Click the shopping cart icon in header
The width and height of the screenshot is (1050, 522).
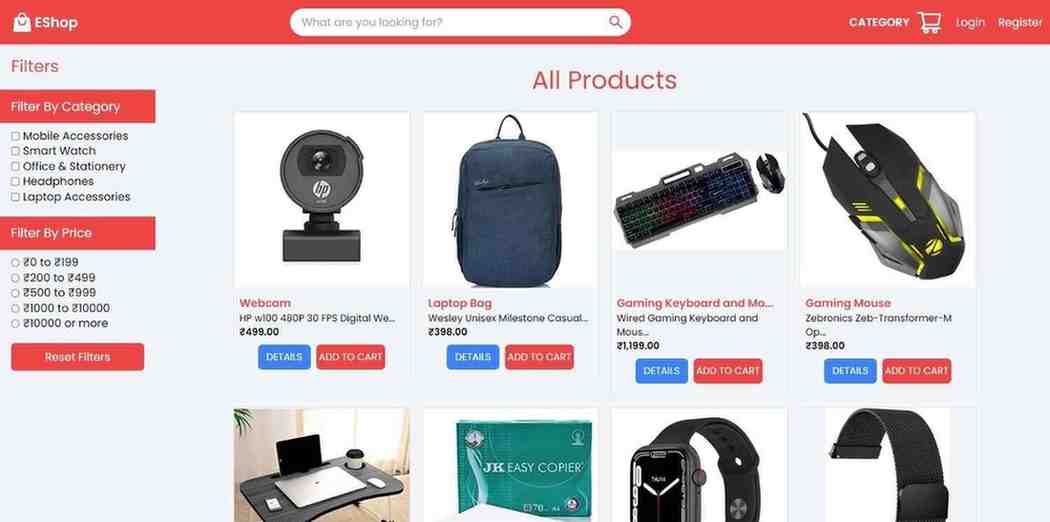(x=929, y=22)
